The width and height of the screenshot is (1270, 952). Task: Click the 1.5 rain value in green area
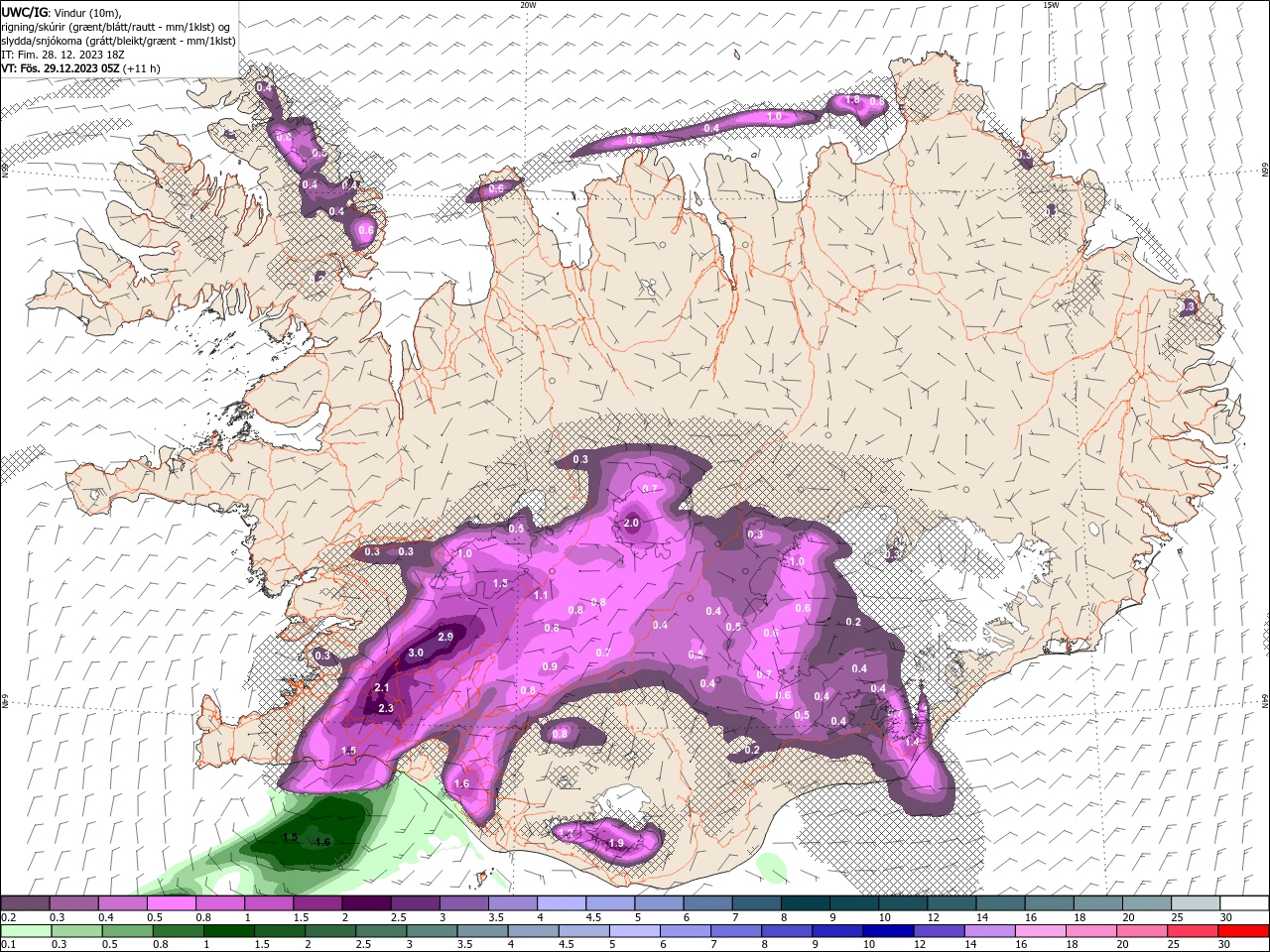tap(290, 838)
